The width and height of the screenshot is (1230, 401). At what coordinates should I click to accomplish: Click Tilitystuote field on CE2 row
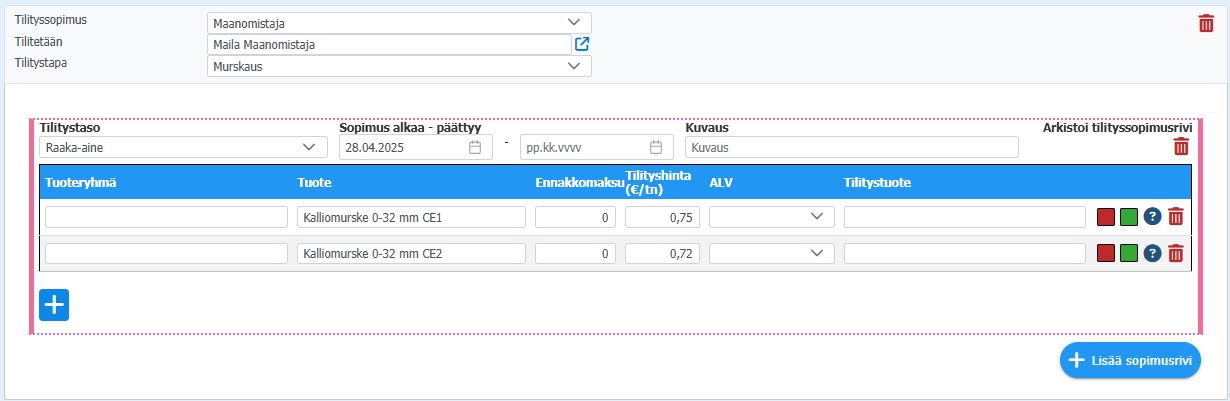click(965, 253)
